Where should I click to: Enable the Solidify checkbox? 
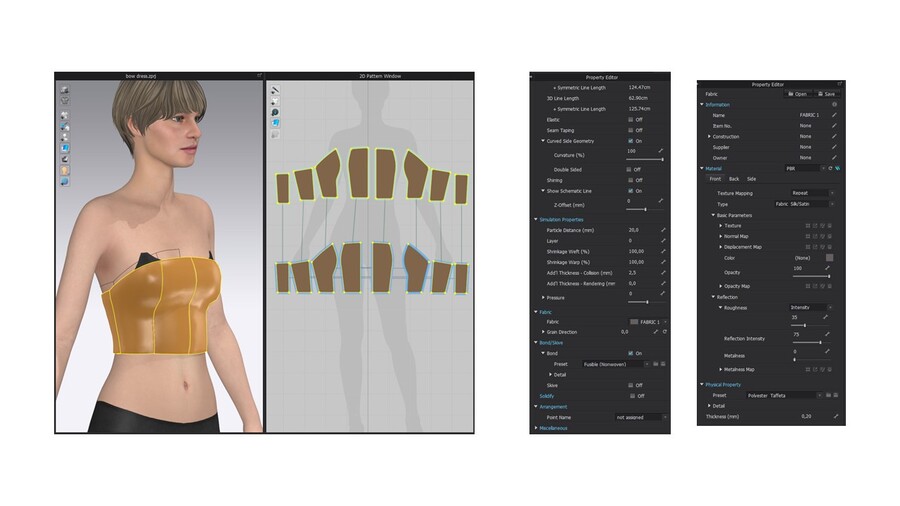point(633,396)
